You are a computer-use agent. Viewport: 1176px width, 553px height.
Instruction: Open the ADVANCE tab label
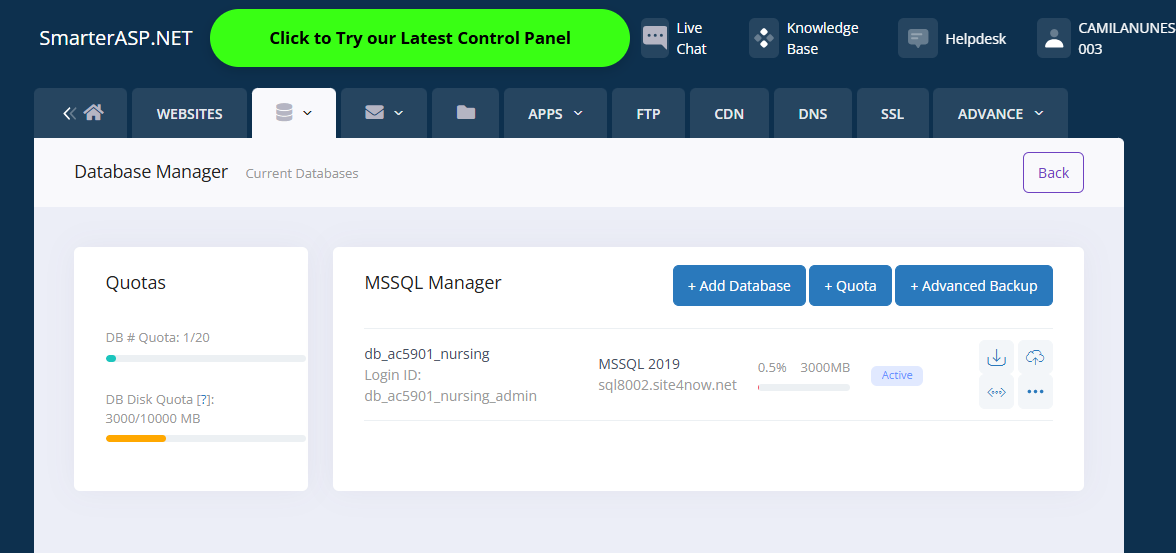tap(990, 114)
